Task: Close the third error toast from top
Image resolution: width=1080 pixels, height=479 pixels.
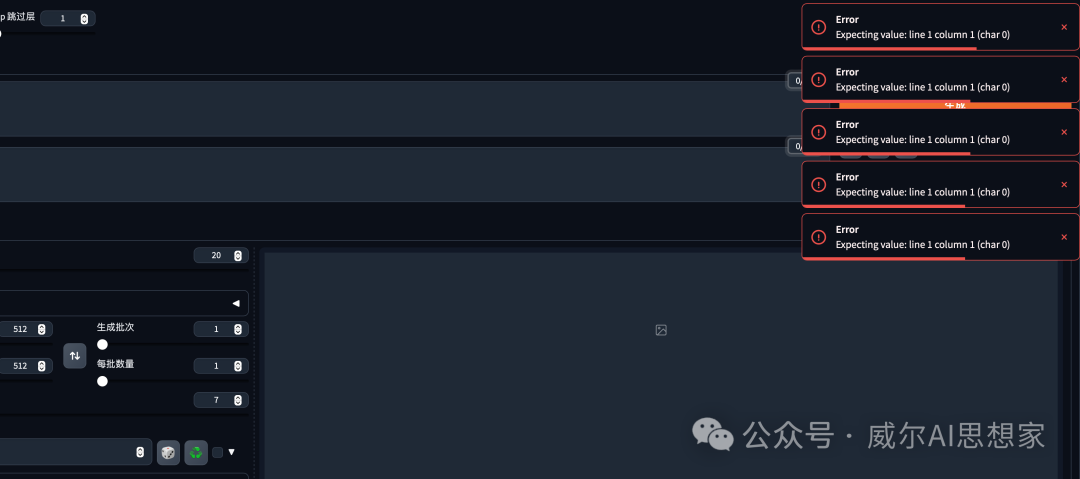Action: [x=1064, y=132]
